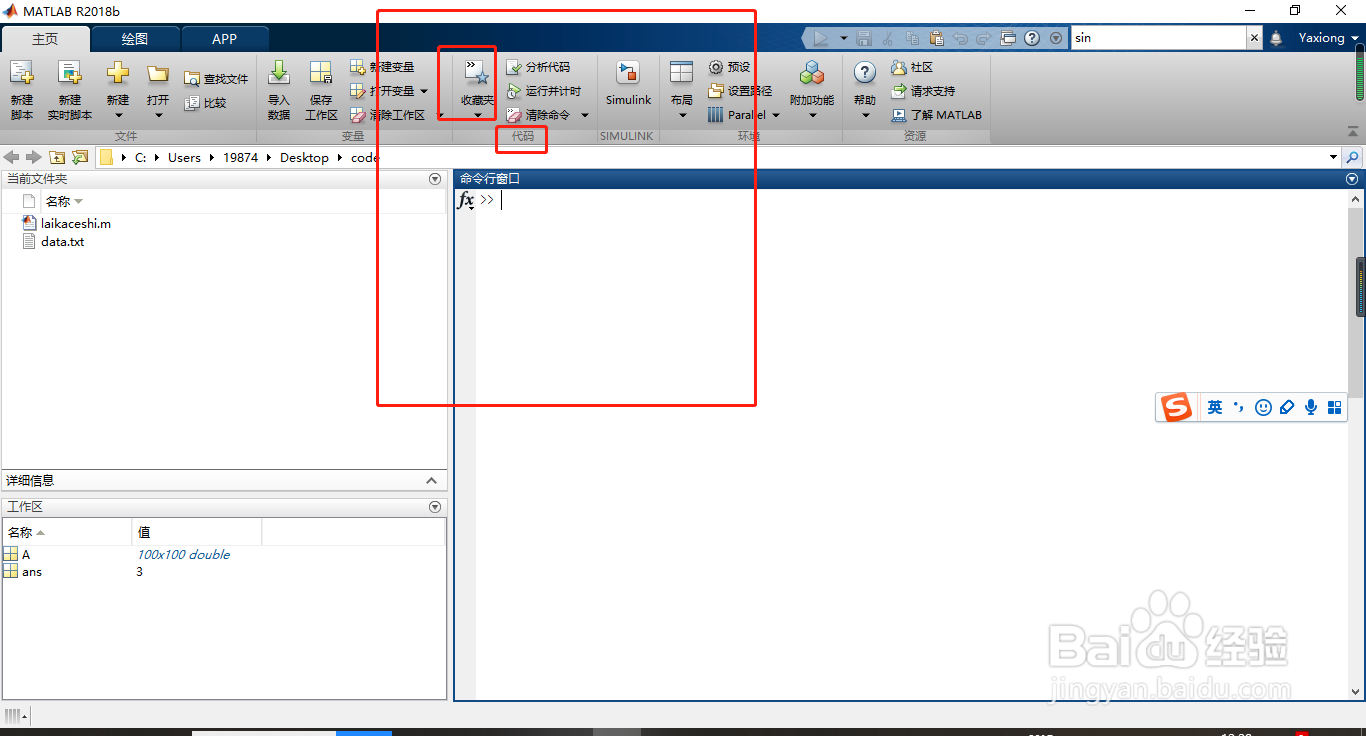The width and height of the screenshot is (1366, 736).
Task: Click the Sogou microphone voice input icon
Action: coord(1311,408)
